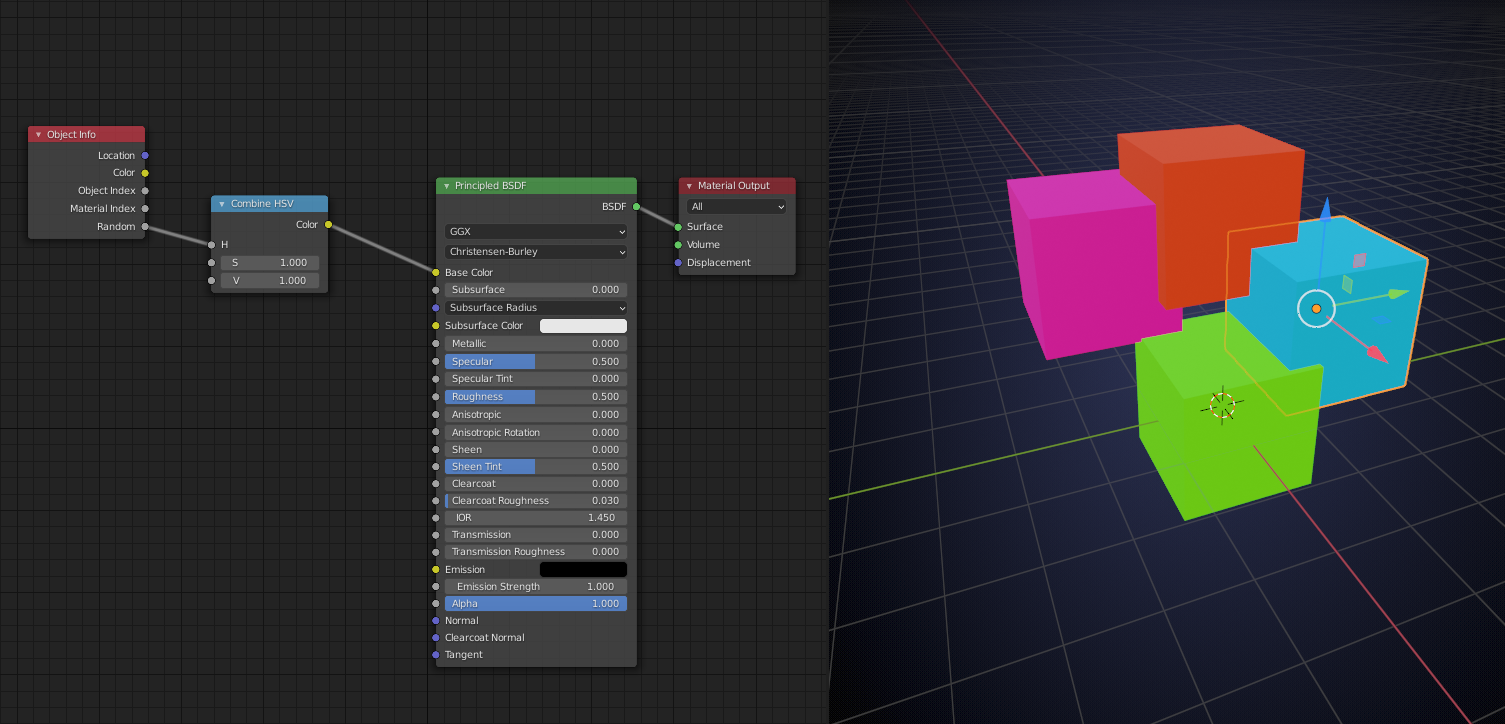Screen dimensions: 1505x724
Task: Open the Emission black color swatch
Action: coord(583,570)
